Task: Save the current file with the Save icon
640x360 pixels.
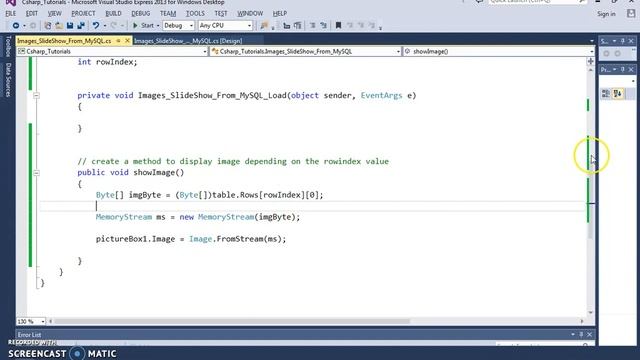Action: pos(70,26)
